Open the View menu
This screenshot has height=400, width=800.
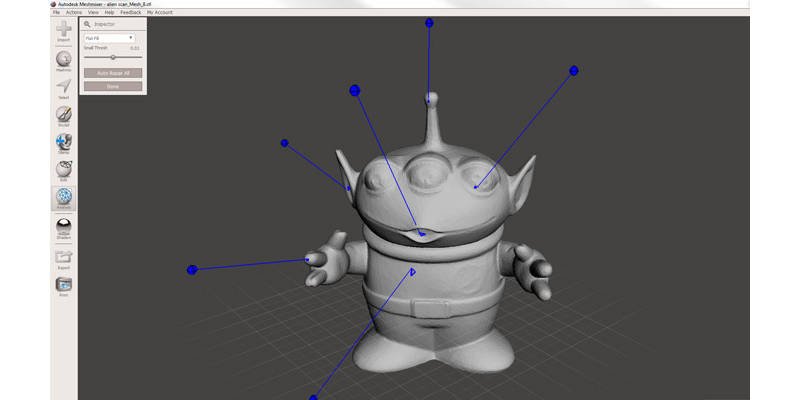[93, 12]
